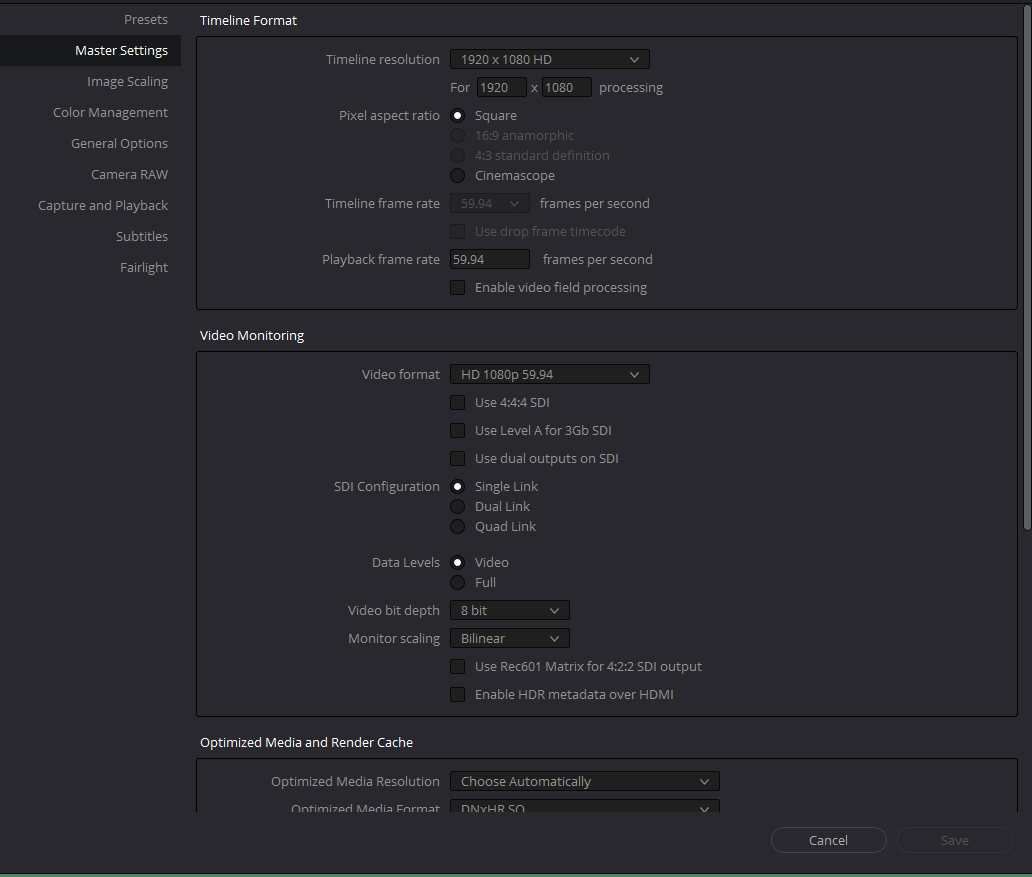Image resolution: width=1032 pixels, height=877 pixels.
Task: Open Video bit depth dropdown
Action: pyautogui.click(x=509, y=610)
